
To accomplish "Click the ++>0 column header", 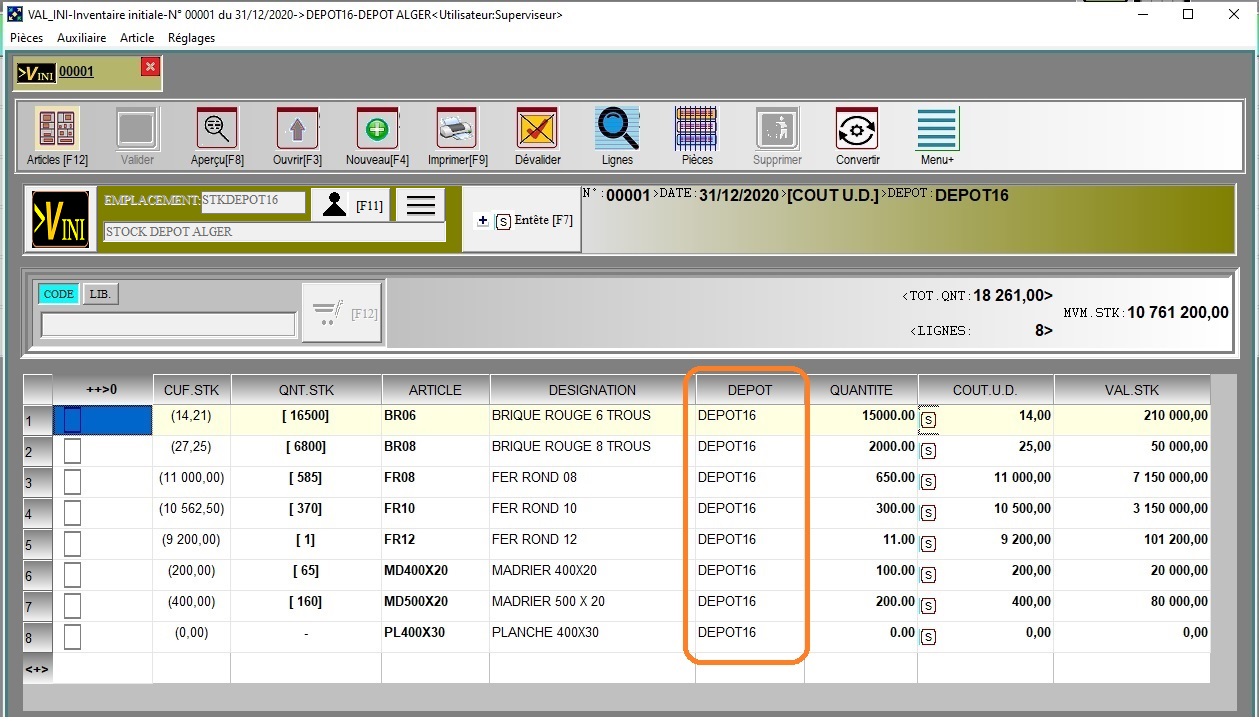I will [102, 390].
